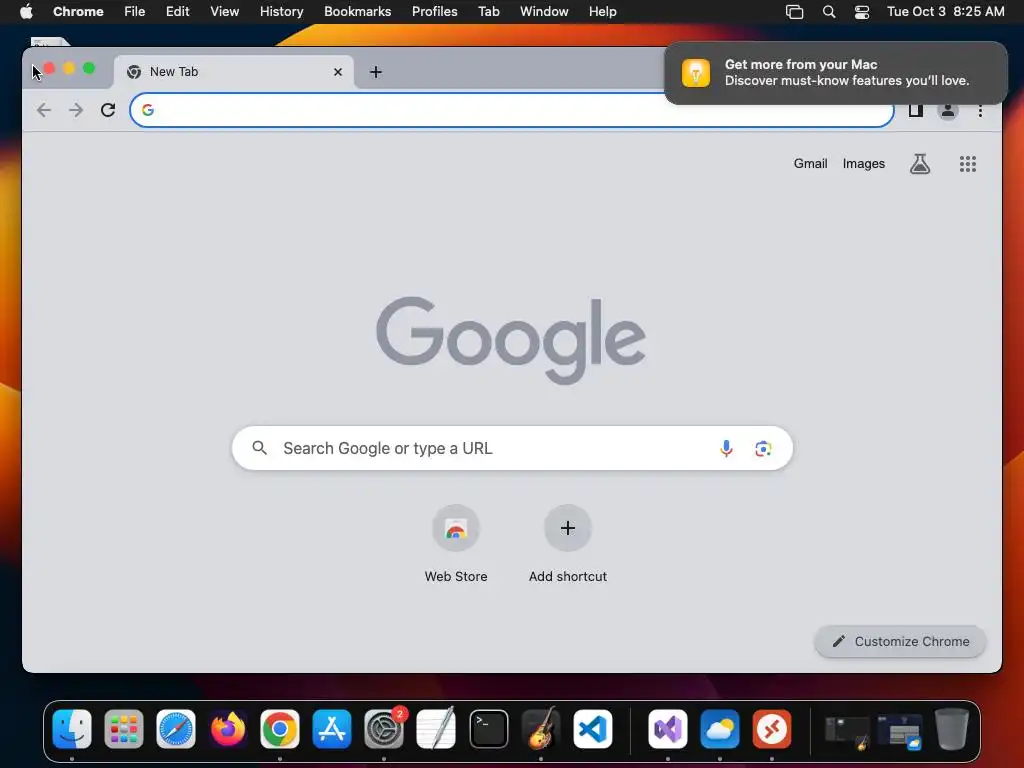Open the App Store from the Dock
The height and width of the screenshot is (768, 1024).
pyautogui.click(x=332, y=729)
